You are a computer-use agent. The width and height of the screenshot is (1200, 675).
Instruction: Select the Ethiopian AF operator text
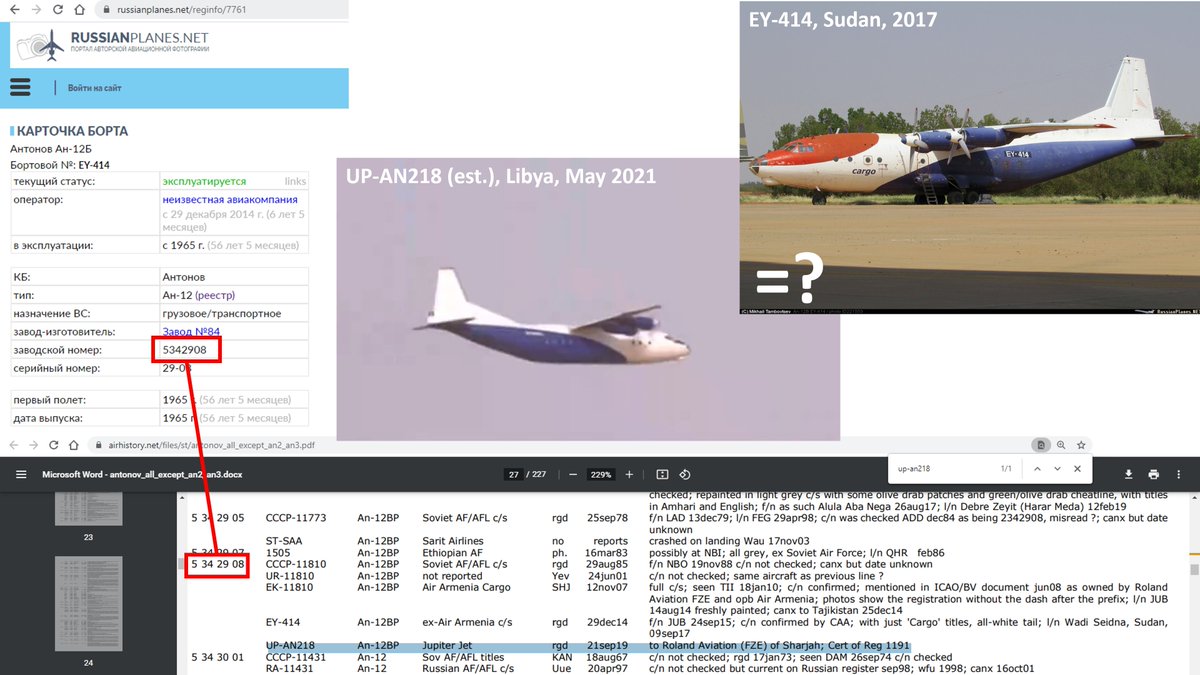click(x=455, y=552)
